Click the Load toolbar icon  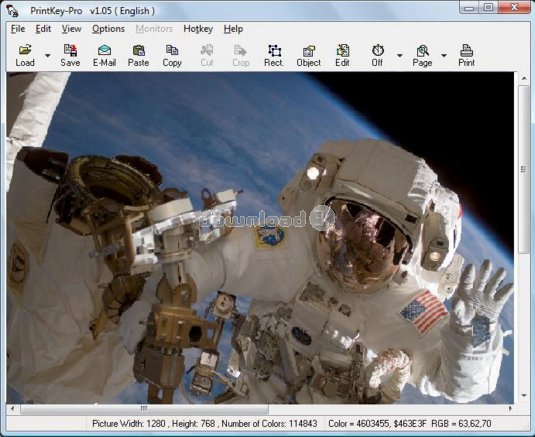point(25,55)
